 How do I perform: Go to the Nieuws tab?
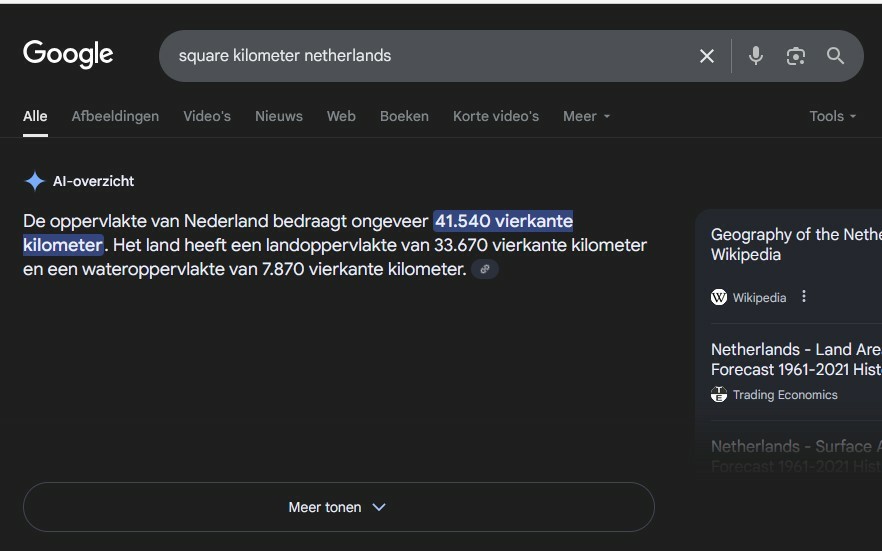point(279,116)
